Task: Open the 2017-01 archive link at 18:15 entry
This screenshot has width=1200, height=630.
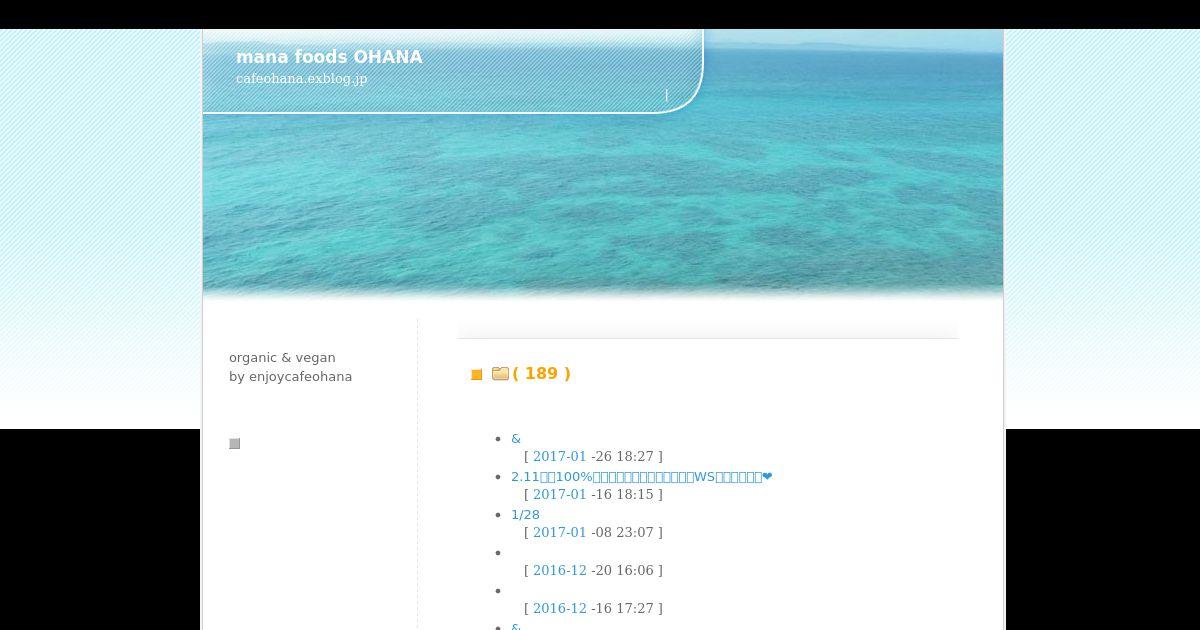Action: tap(559, 494)
